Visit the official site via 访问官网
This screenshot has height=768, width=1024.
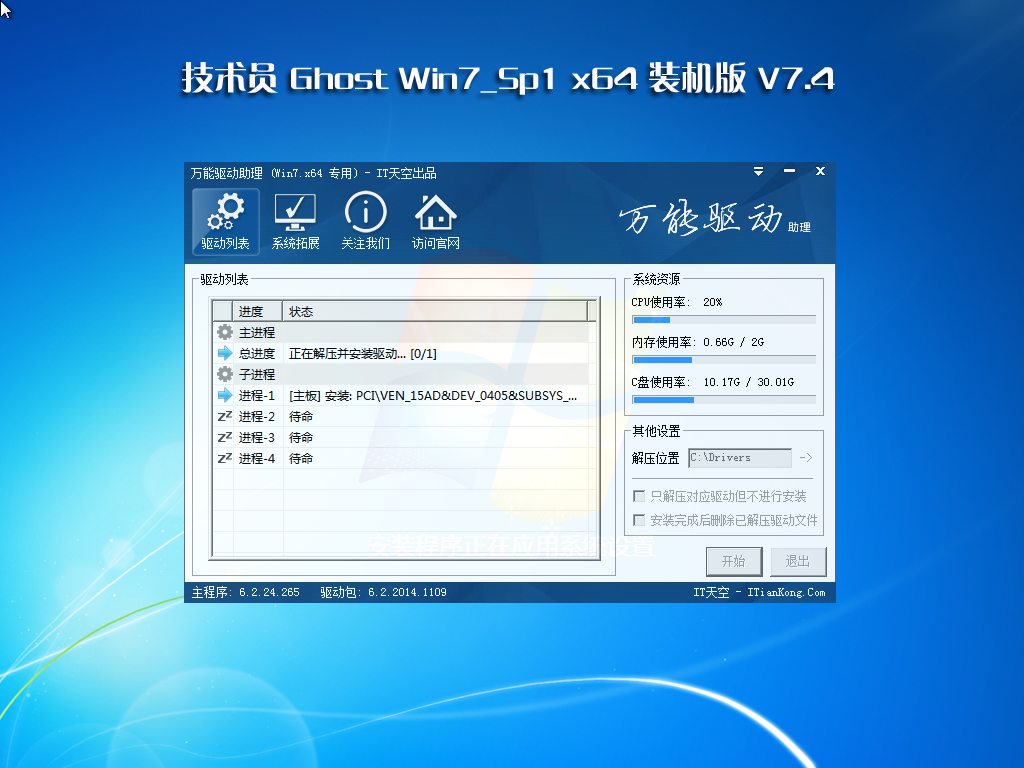(436, 221)
